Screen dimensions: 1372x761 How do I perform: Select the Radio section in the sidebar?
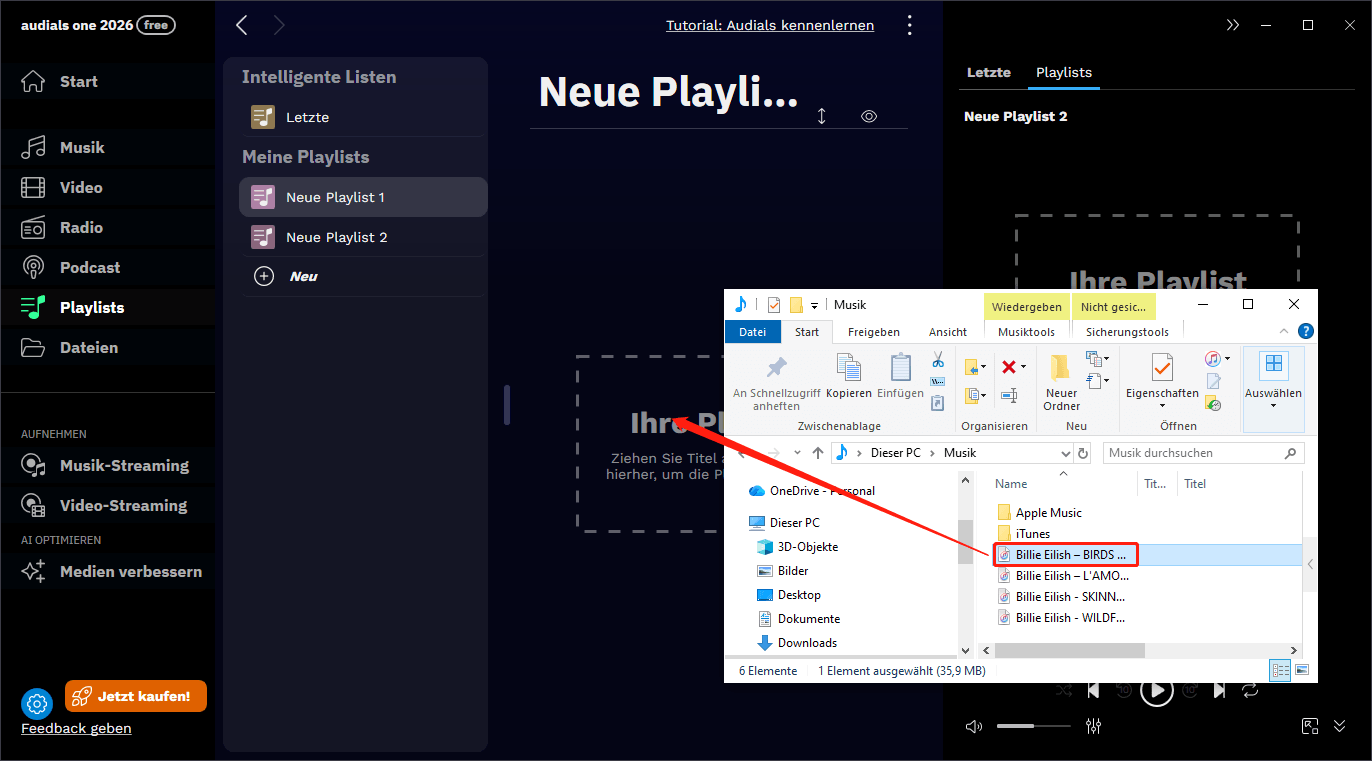pyautogui.click(x=82, y=227)
